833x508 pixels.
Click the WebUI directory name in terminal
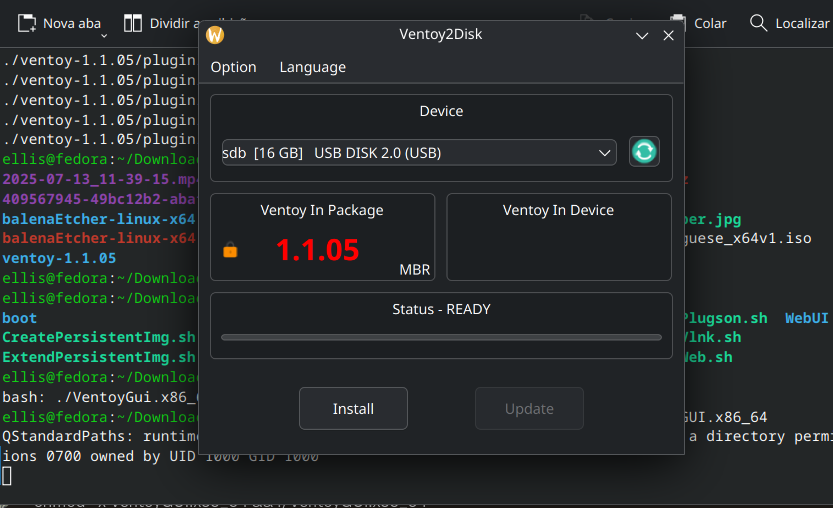pyautogui.click(x=806, y=318)
